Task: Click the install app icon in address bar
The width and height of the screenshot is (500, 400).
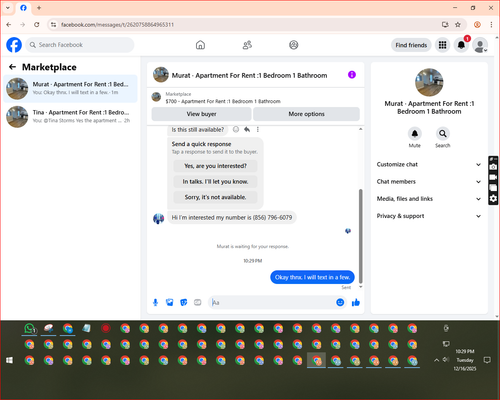Action: [x=445, y=25]
